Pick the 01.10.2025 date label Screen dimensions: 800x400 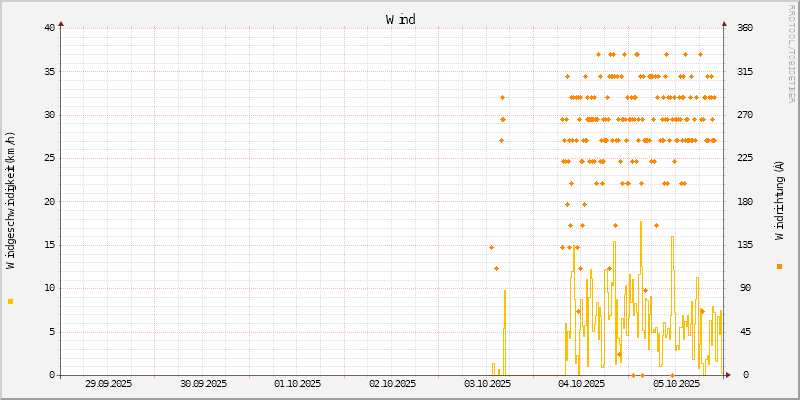[x=298, y=383]
